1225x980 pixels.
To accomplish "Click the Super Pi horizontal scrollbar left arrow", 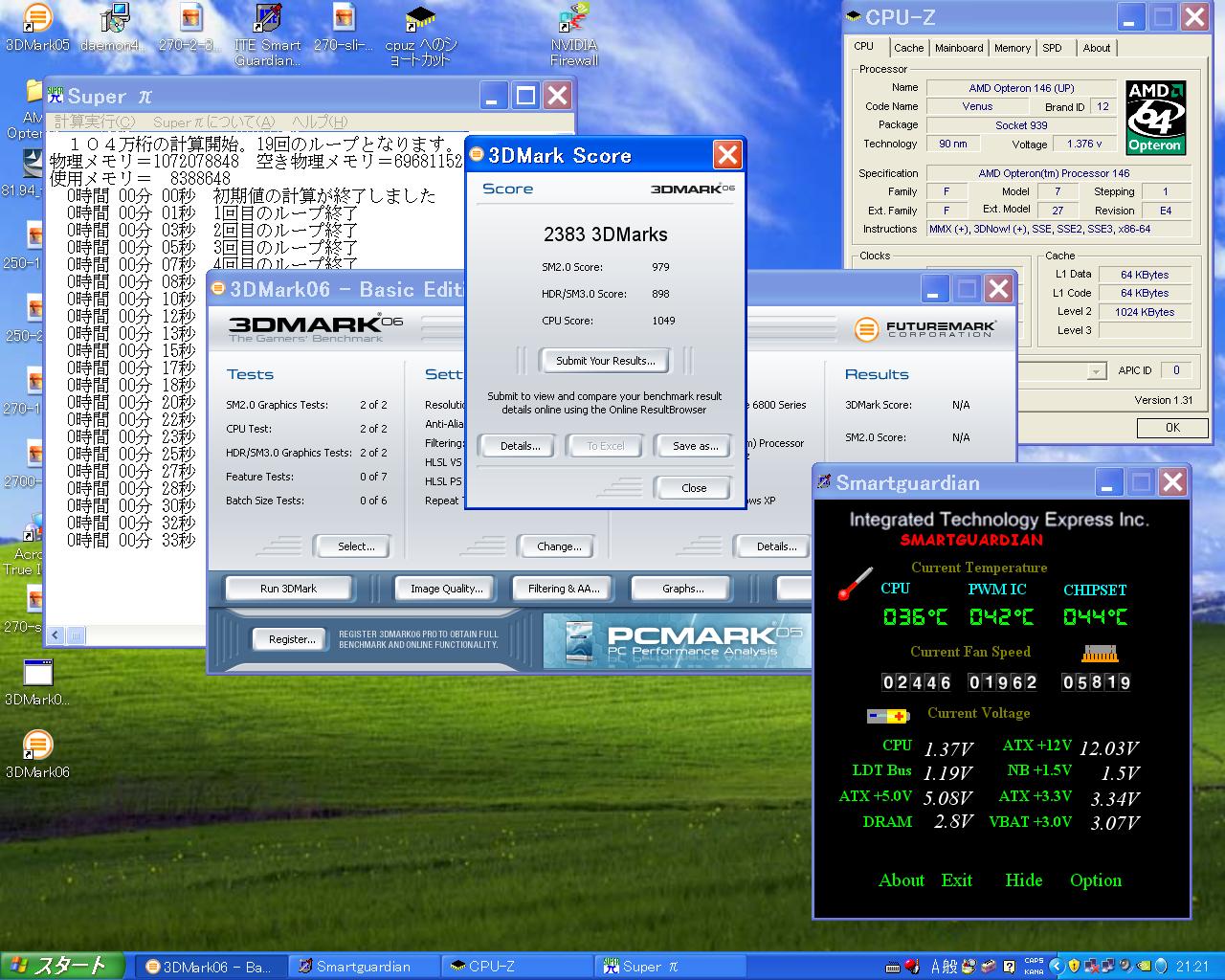I will [x=56, y=635].
